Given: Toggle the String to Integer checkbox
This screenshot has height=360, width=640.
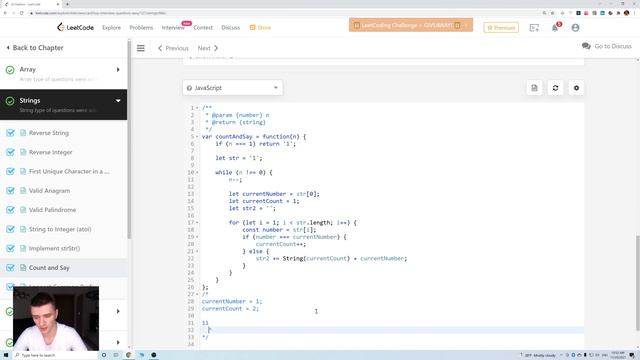Looking at the screenshot, I should [x=10, y=229].
